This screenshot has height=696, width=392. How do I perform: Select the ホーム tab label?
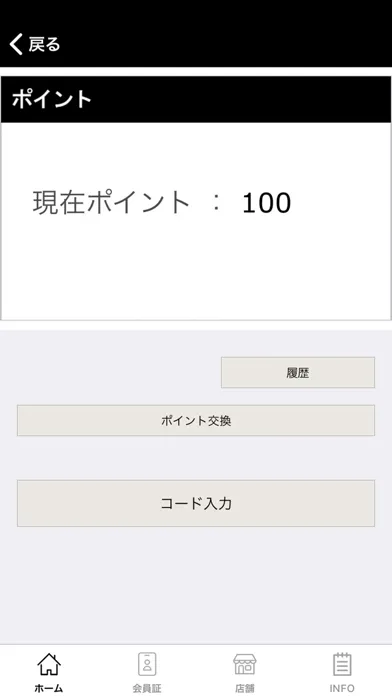pos(49,688)
